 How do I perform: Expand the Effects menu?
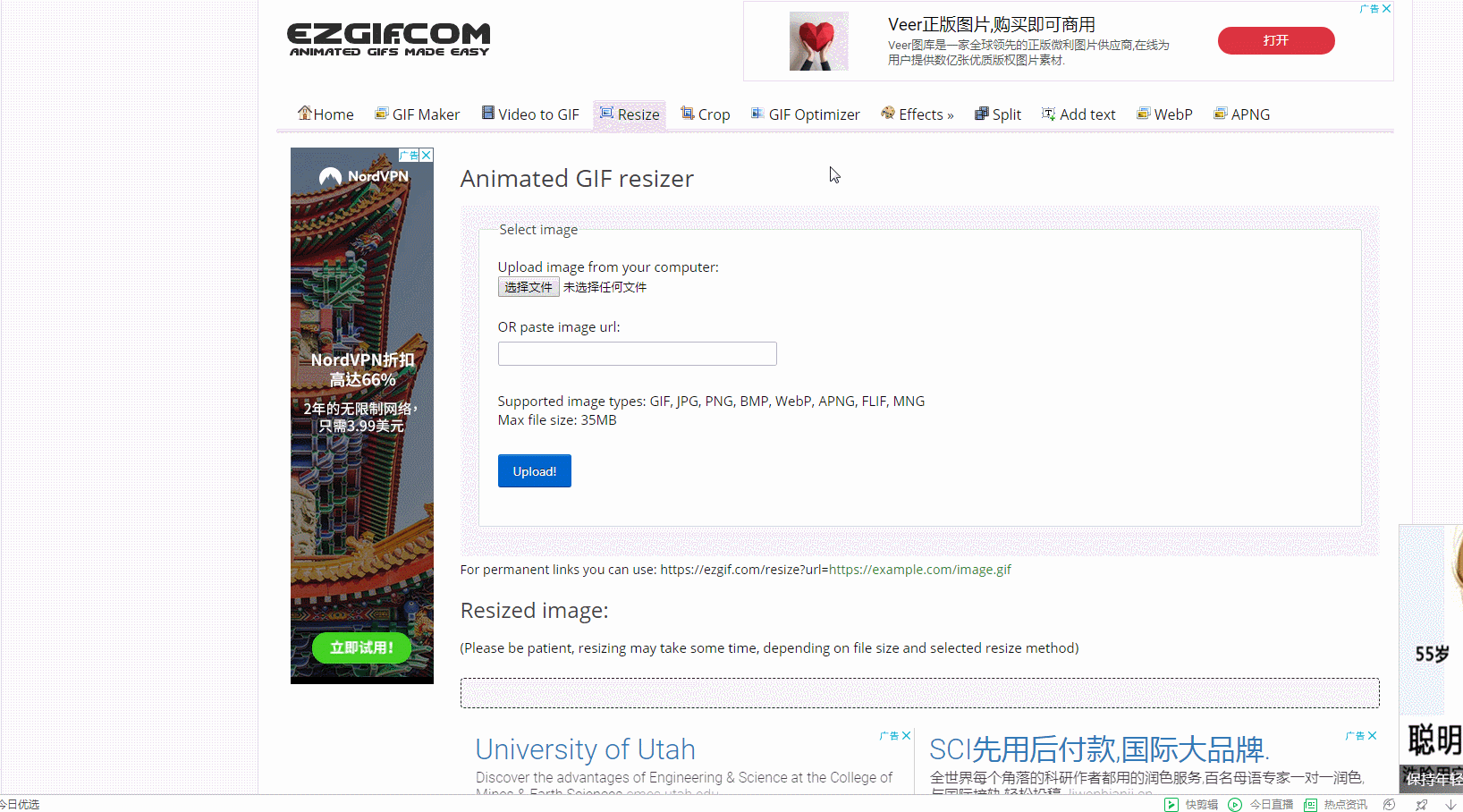pos(918,114)
